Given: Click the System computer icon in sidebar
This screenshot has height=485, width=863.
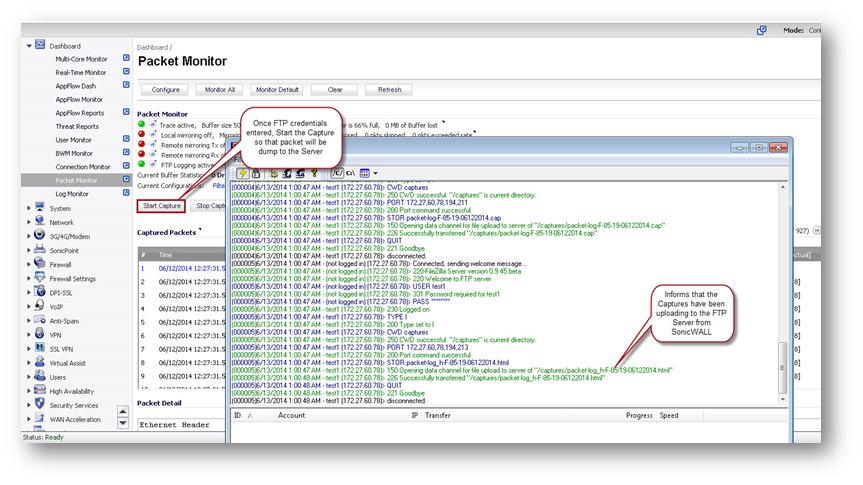Looking at the screenshot, I should coord(40,207).
